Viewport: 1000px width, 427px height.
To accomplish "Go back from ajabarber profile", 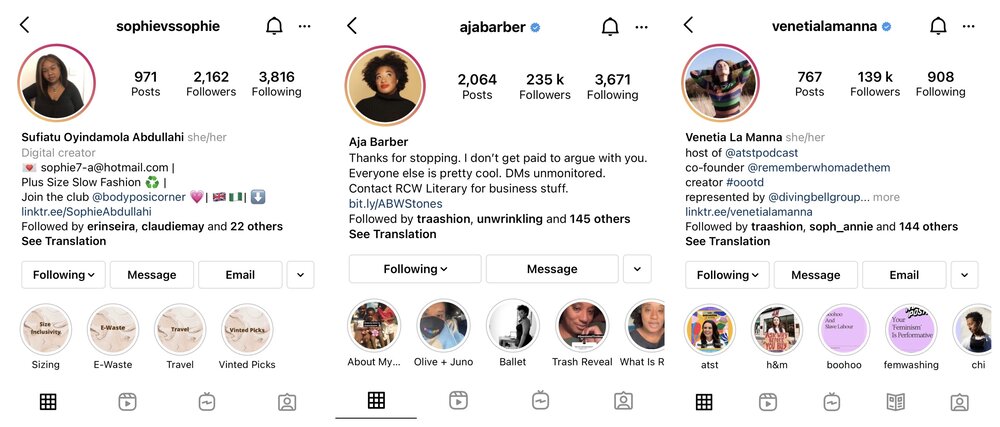I will tap(352, 25).
